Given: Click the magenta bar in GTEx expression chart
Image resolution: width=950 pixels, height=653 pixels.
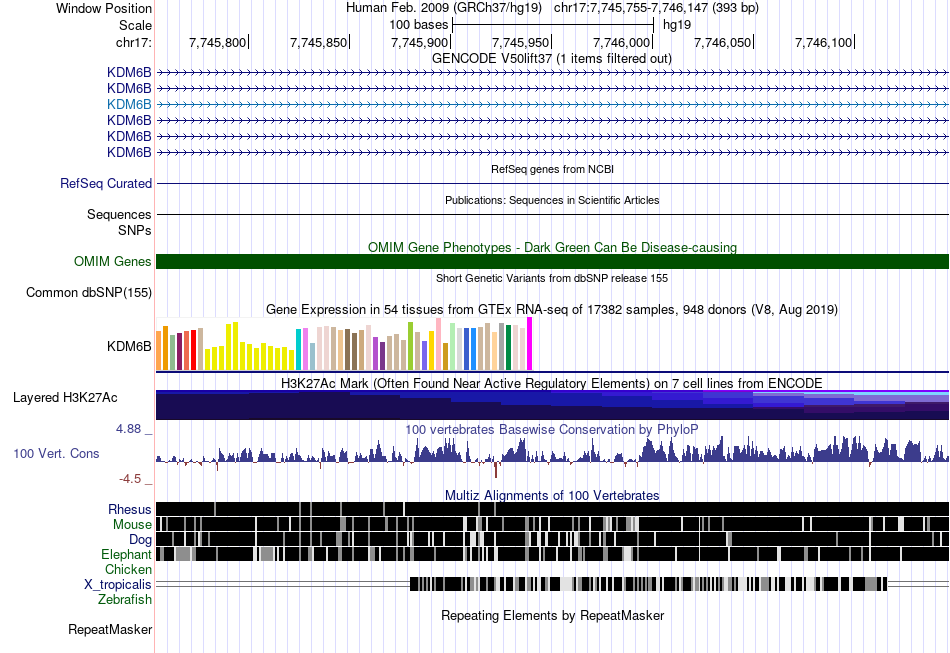Looking at the screenshot, I should click(530, 343).
